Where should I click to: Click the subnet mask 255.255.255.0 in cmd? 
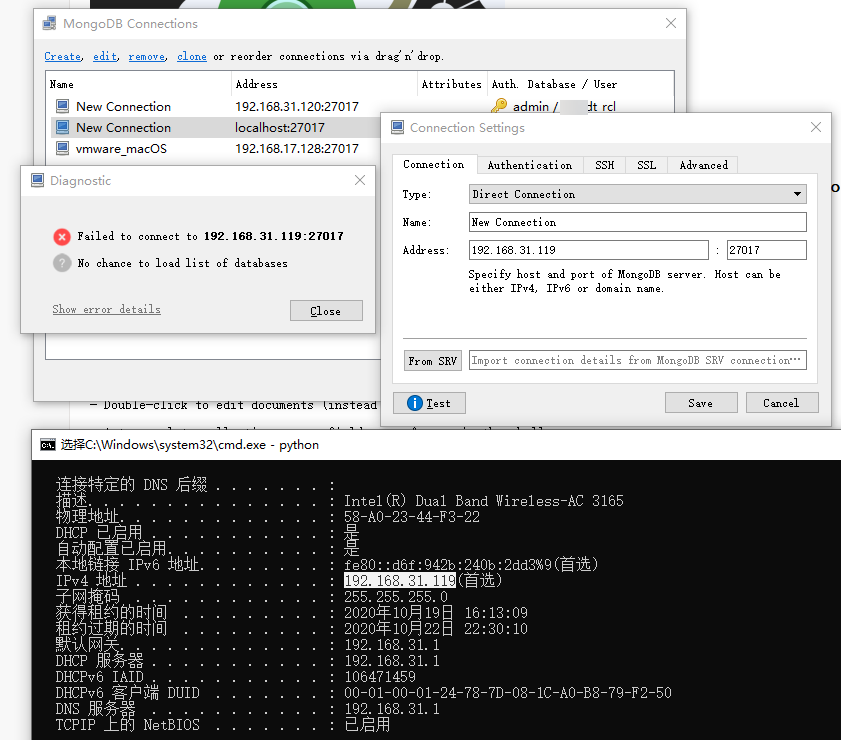coord(396,596)
